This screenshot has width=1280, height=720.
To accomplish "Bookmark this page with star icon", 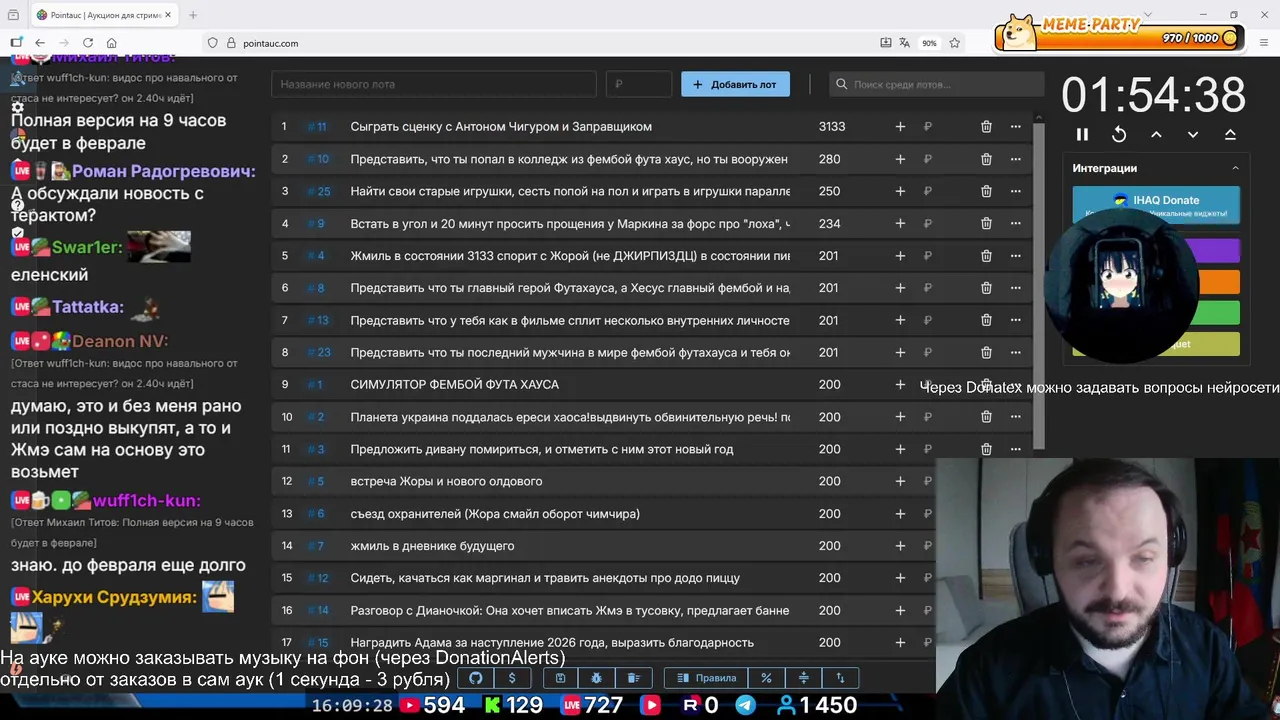I will coord(954,43).
